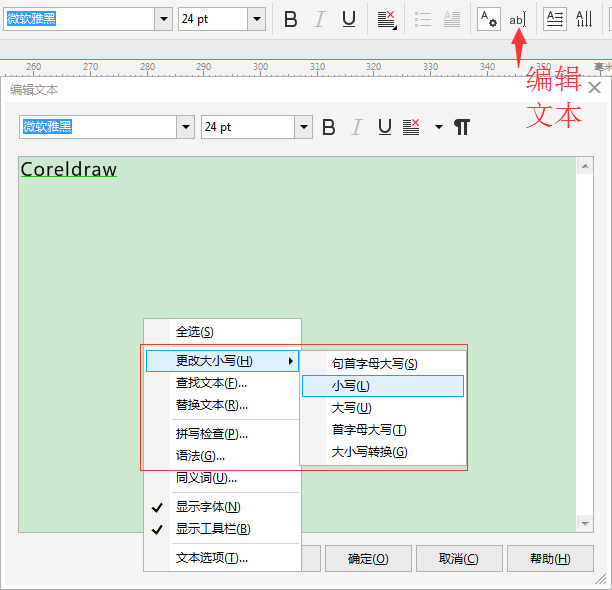Click dialog font name field 微软雅黑

98,127
